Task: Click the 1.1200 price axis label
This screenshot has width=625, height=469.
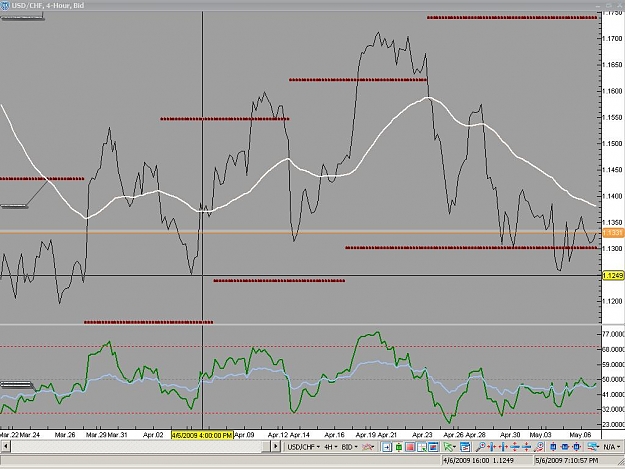Action: click(612, 301)
